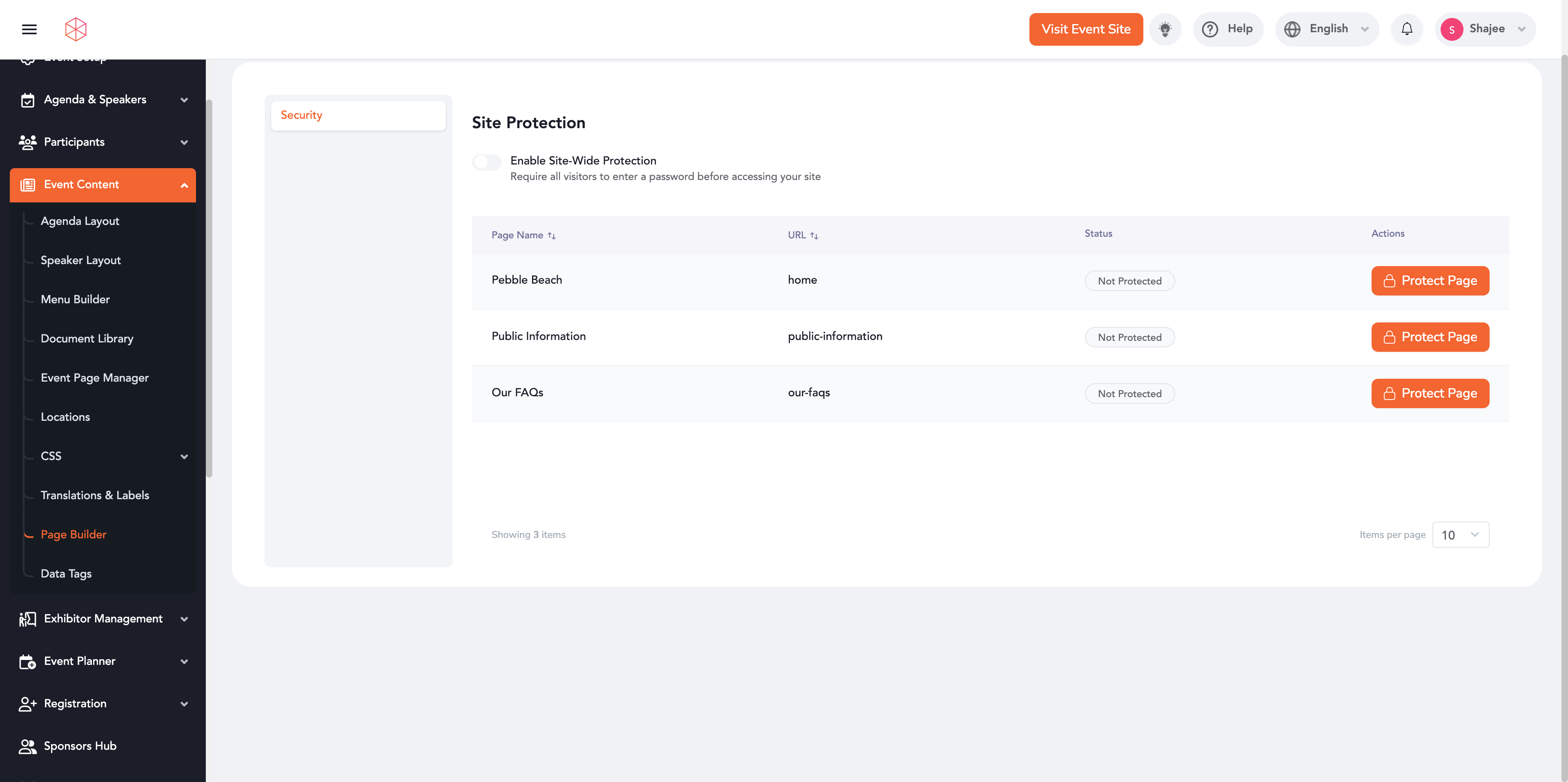Screen dimensions: 1568x782
Task: Expand the CSS submenu chevron
Action: pyautogui.click(x=184, y=456)
